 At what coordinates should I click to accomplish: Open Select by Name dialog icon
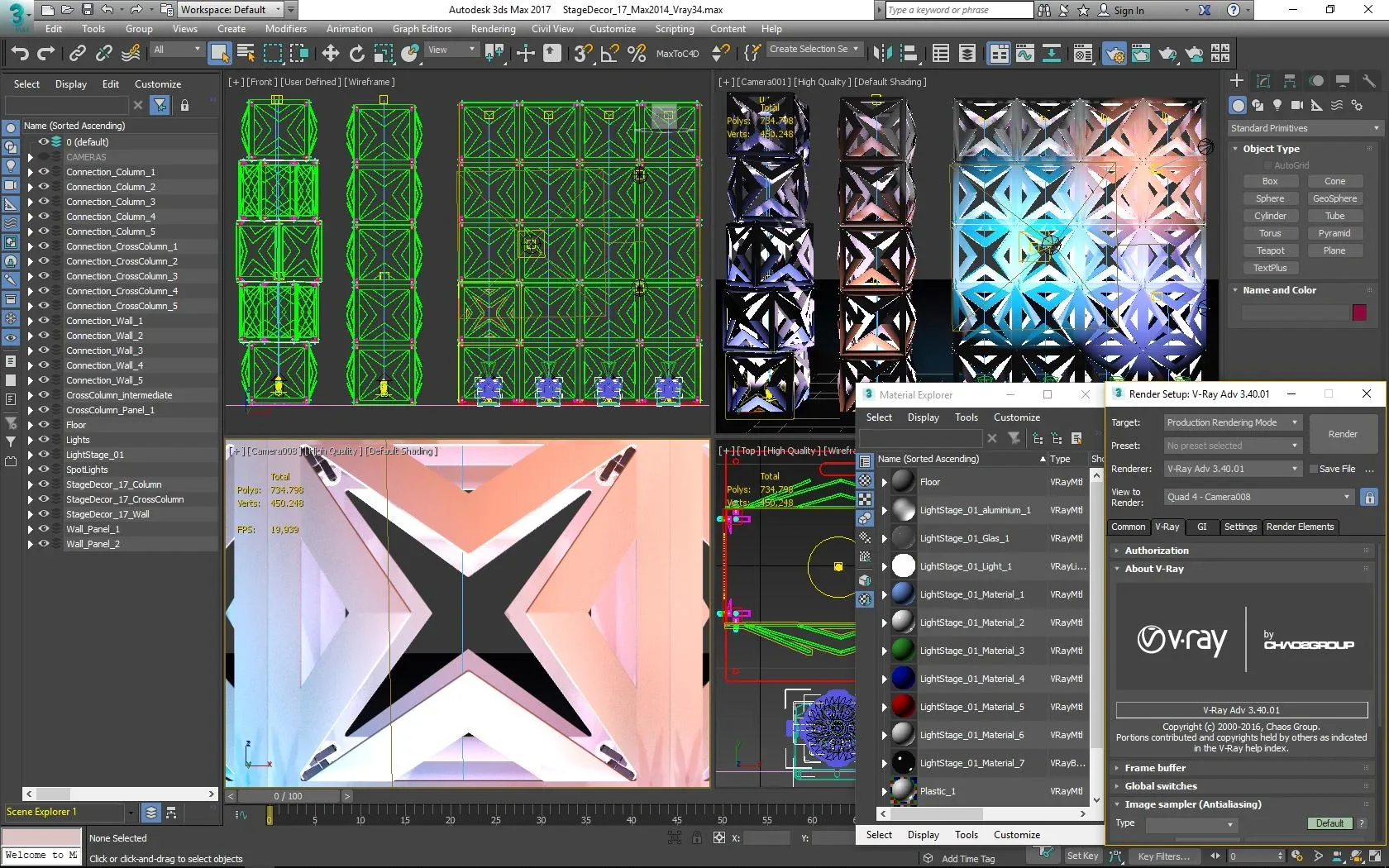pyautogui.click(x=246, y=54)
